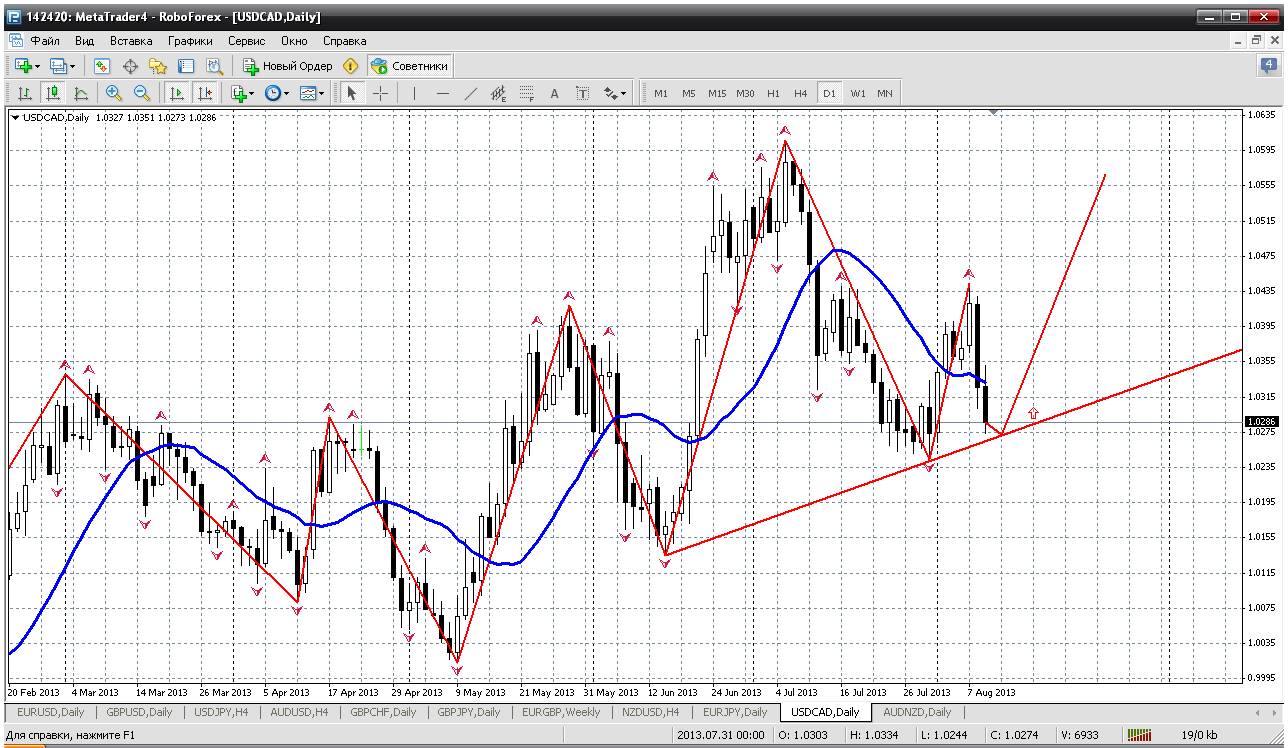
Task: Open the Справка menu
Action: 345,41
